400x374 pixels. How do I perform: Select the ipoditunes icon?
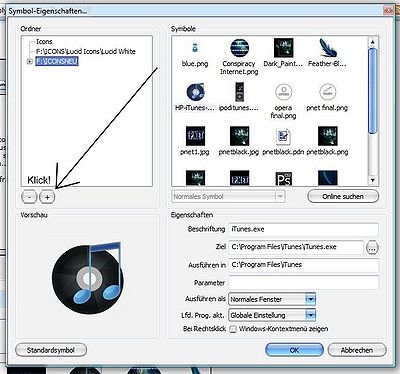coord(239,92)
